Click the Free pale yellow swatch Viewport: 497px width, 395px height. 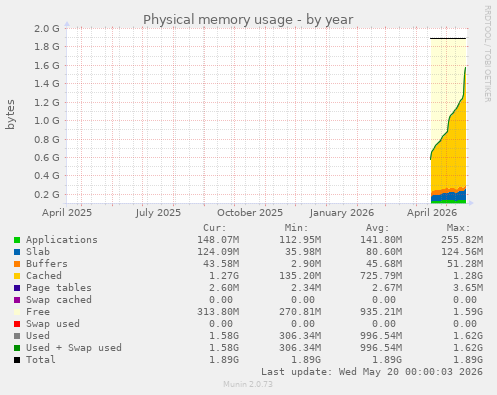click(17, 312)
